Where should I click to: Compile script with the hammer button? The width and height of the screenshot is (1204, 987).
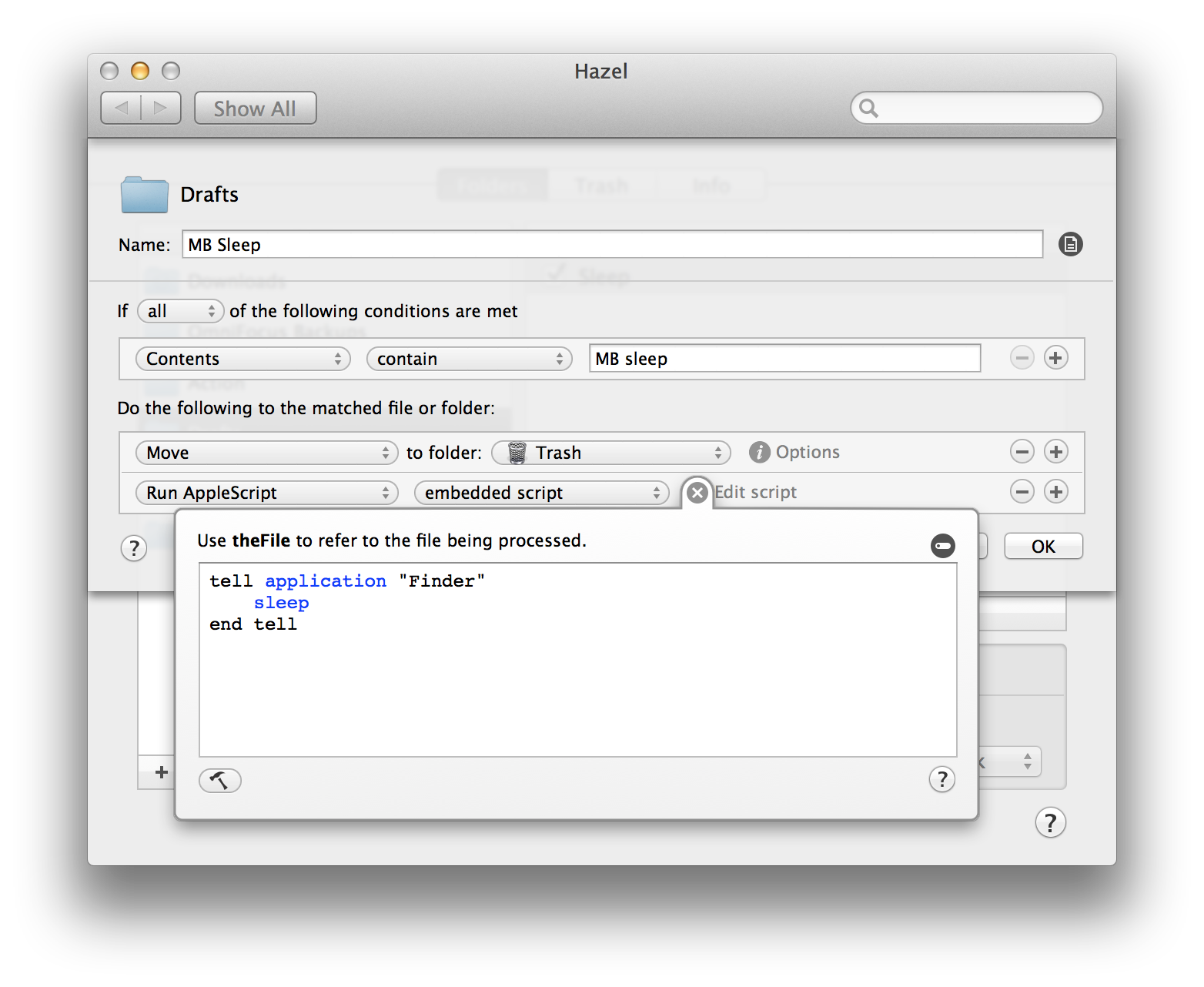coord(220,781)
